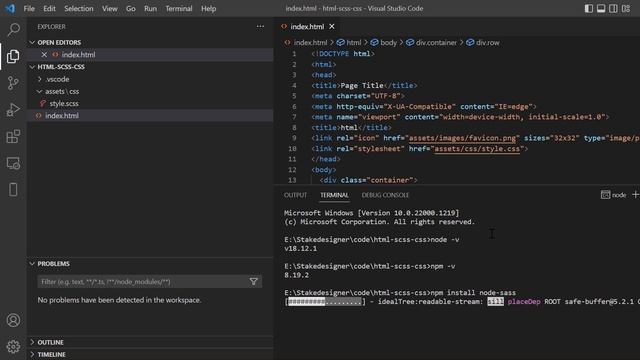Screen dimensions: 640x360
Task: Open the Help menu
Action: click(x=208, y=9)
